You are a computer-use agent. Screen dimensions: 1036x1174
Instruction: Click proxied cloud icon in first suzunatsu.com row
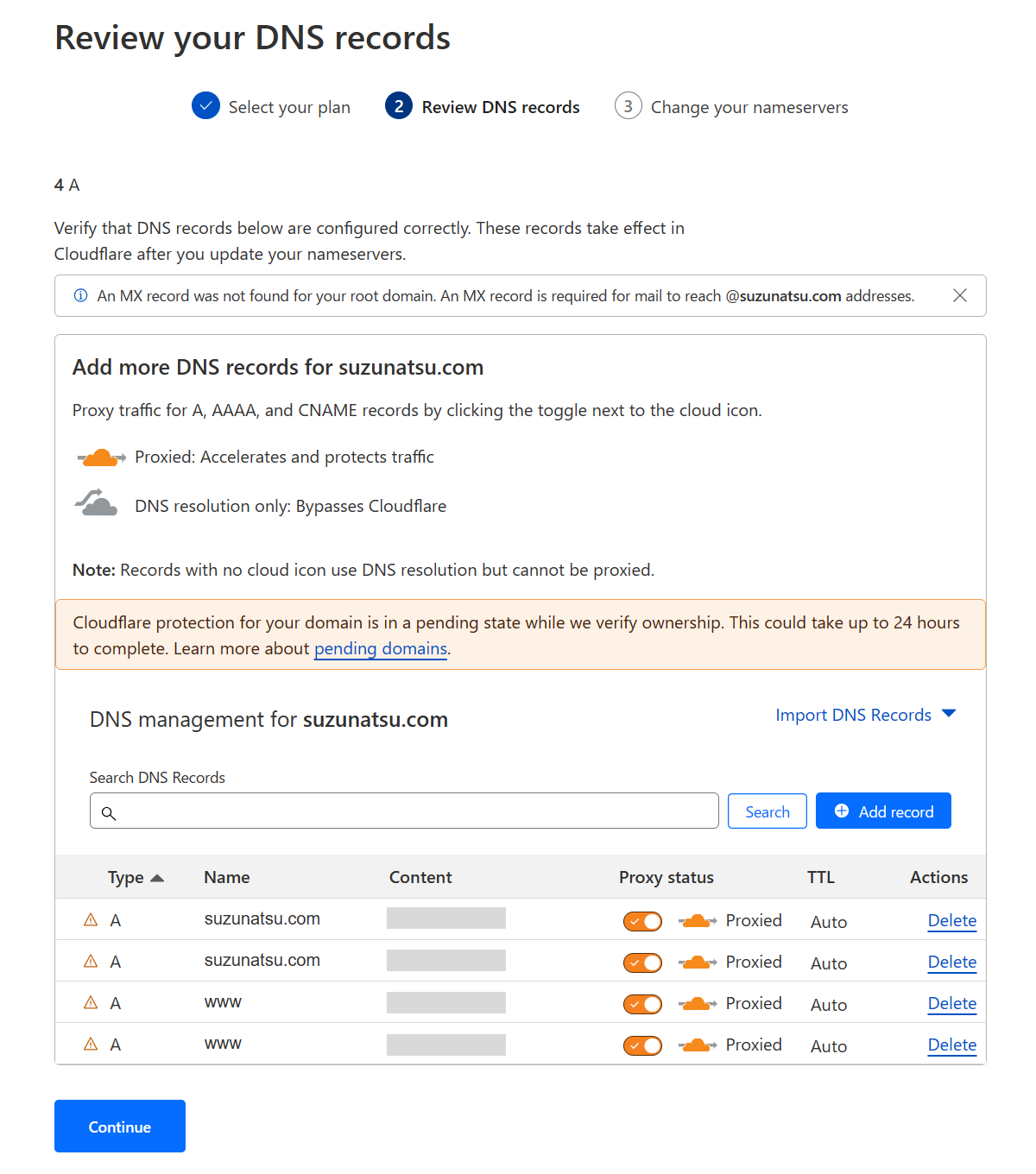tap(698, 921)
